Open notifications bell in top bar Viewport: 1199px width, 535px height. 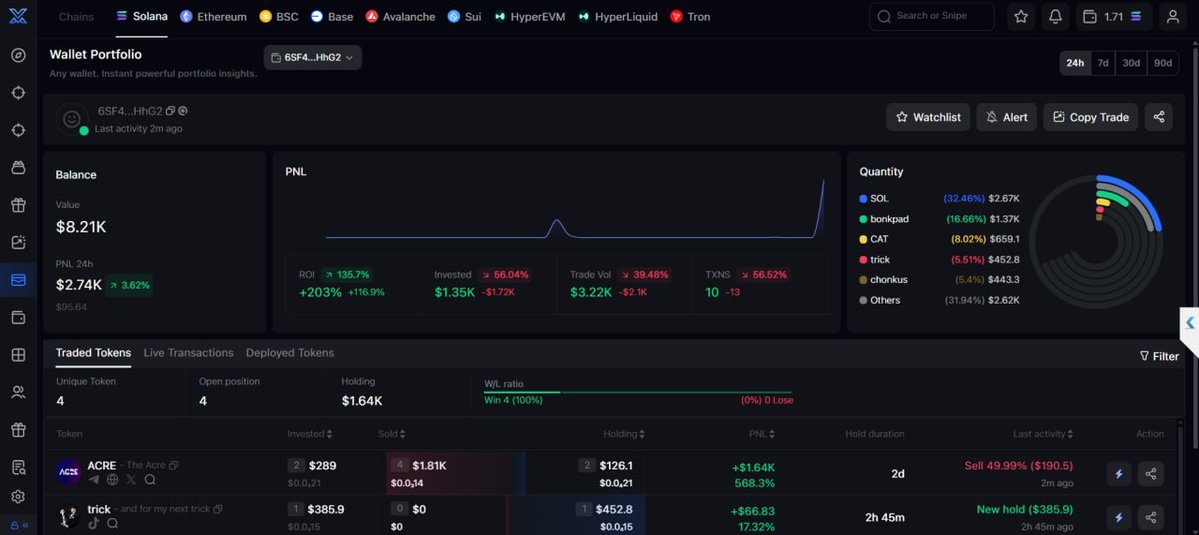click(1055, 16)
